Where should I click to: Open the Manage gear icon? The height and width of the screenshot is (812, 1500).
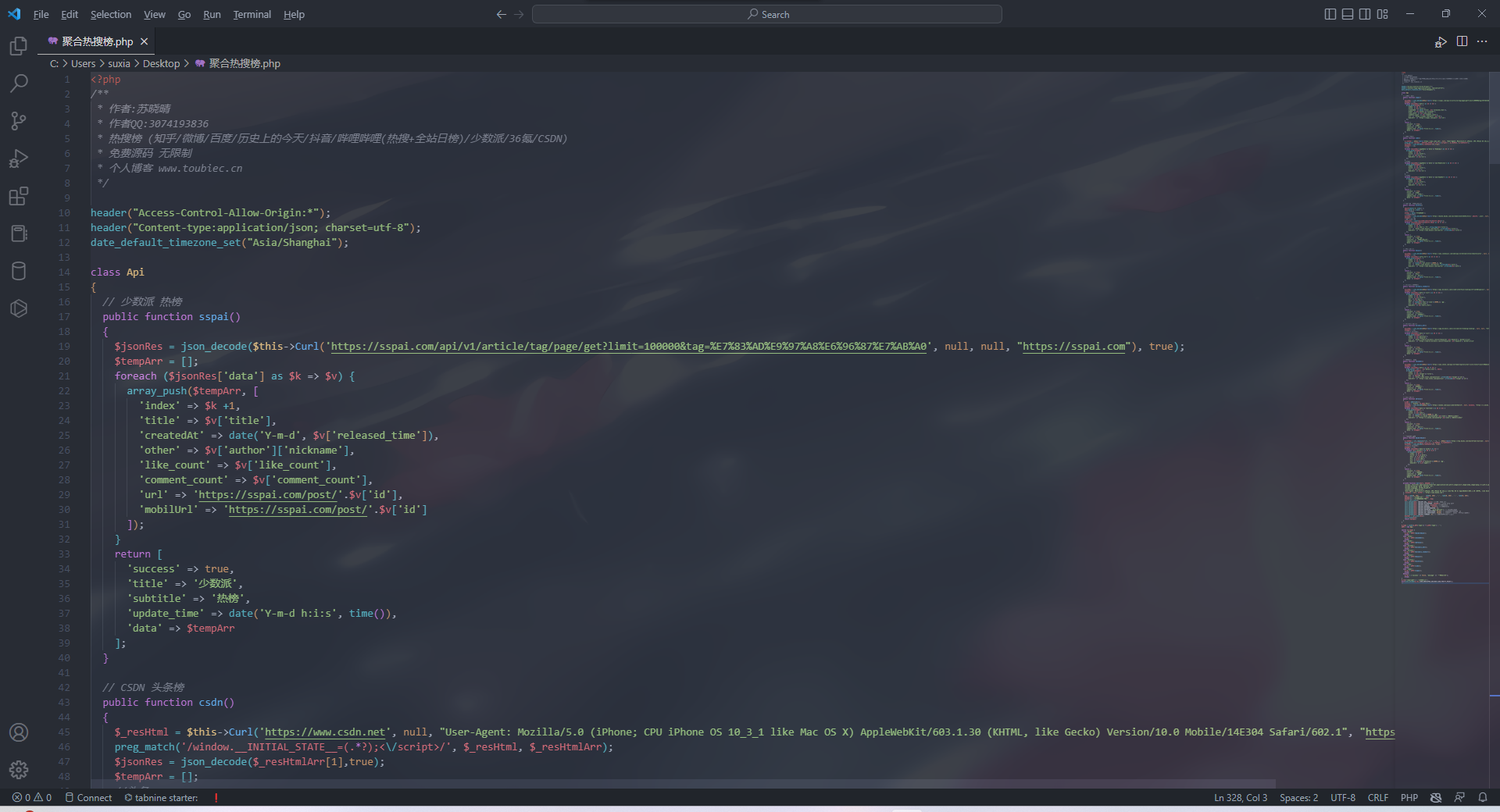coord(19,770)
